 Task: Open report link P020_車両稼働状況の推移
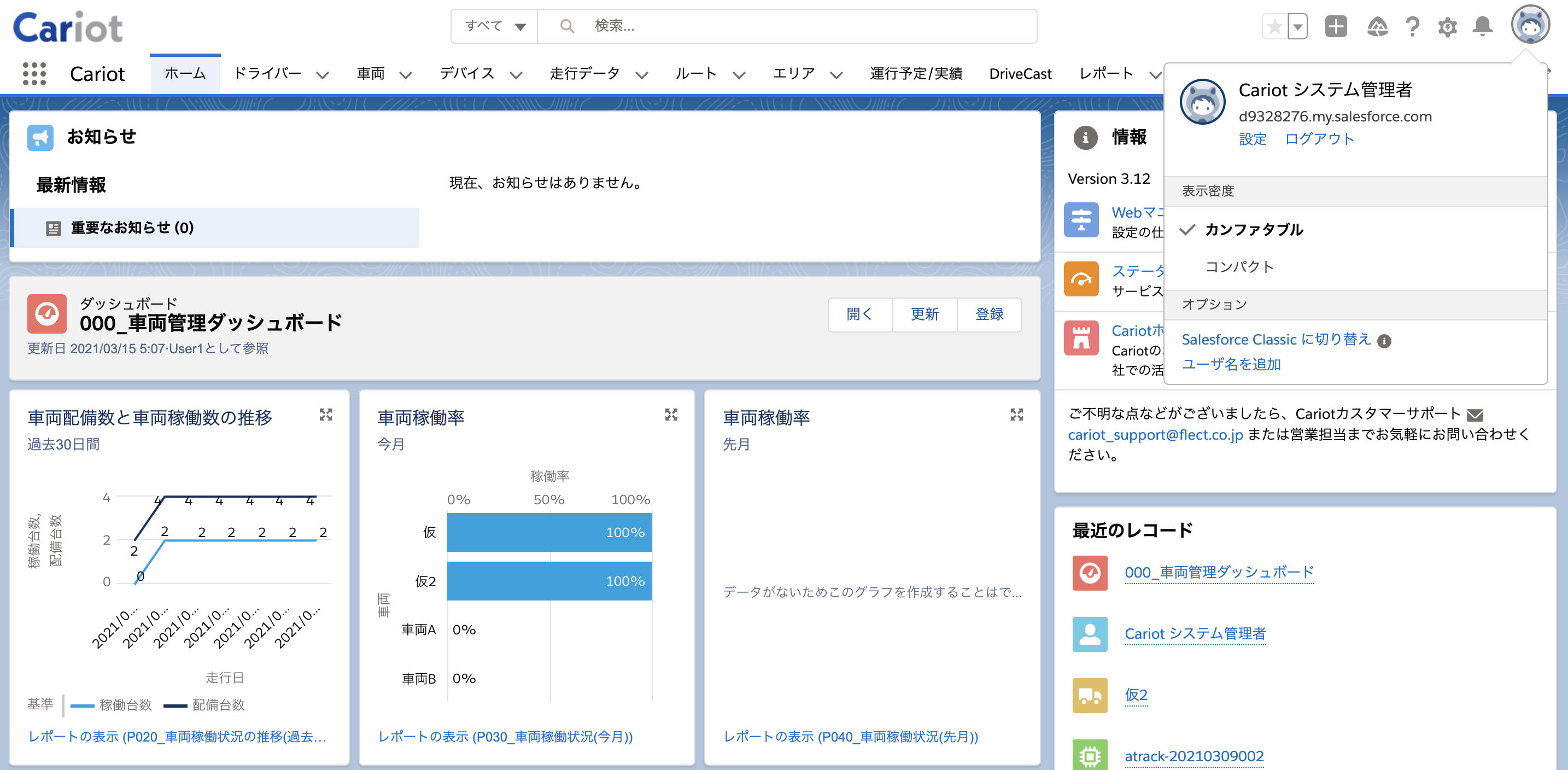pyautogui.click(x=177, y=737)
